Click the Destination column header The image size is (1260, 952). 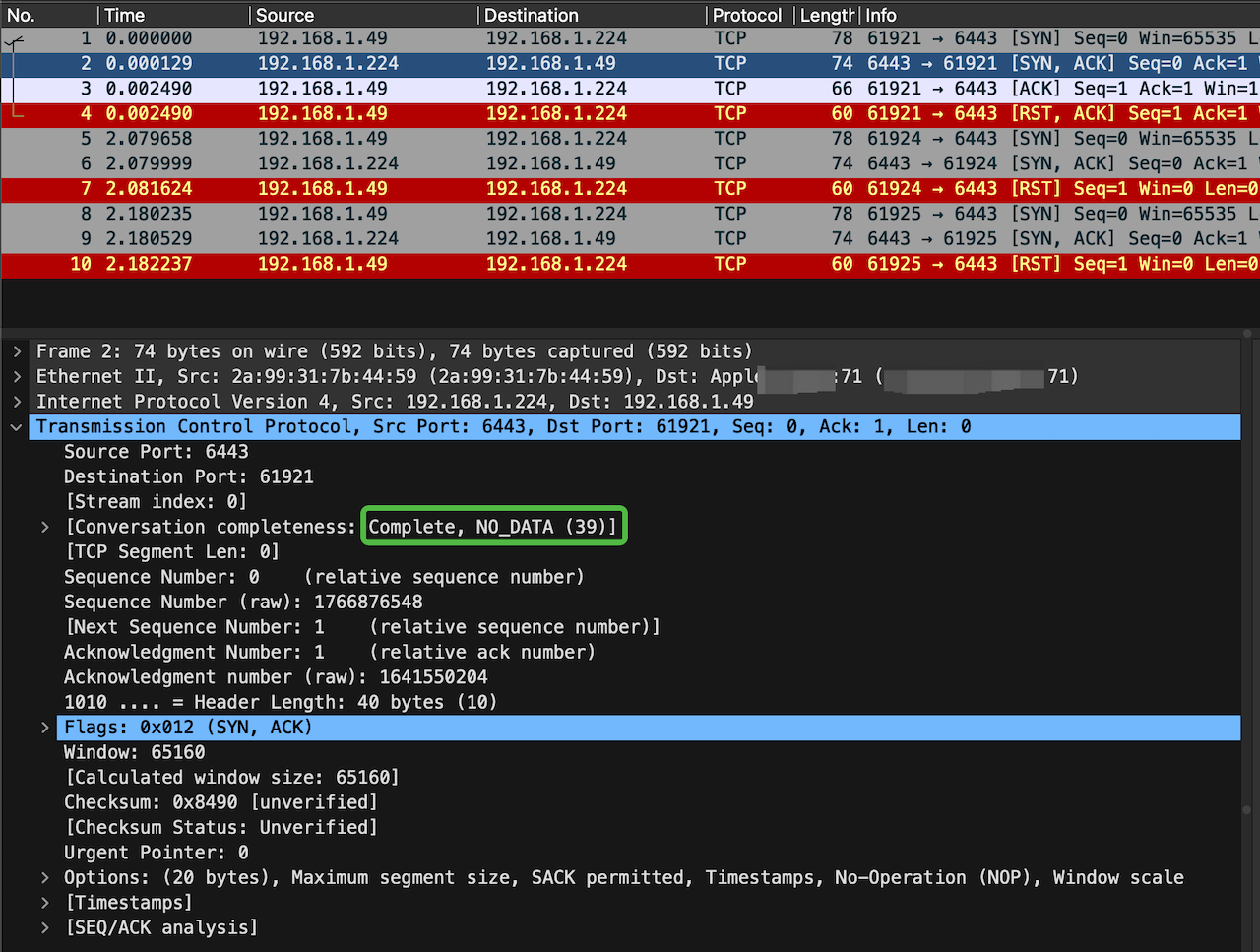[532, 15]
